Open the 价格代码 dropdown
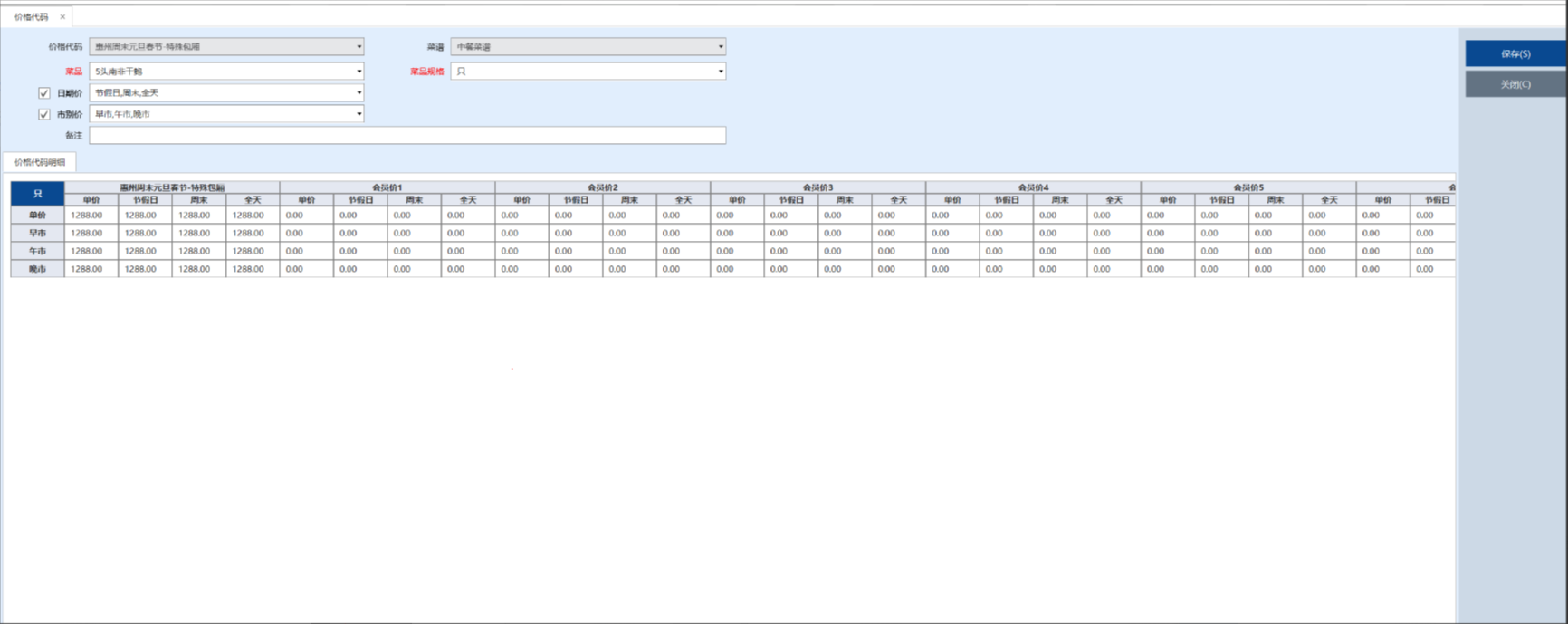The image size is (1568, 624). (359, 47)
